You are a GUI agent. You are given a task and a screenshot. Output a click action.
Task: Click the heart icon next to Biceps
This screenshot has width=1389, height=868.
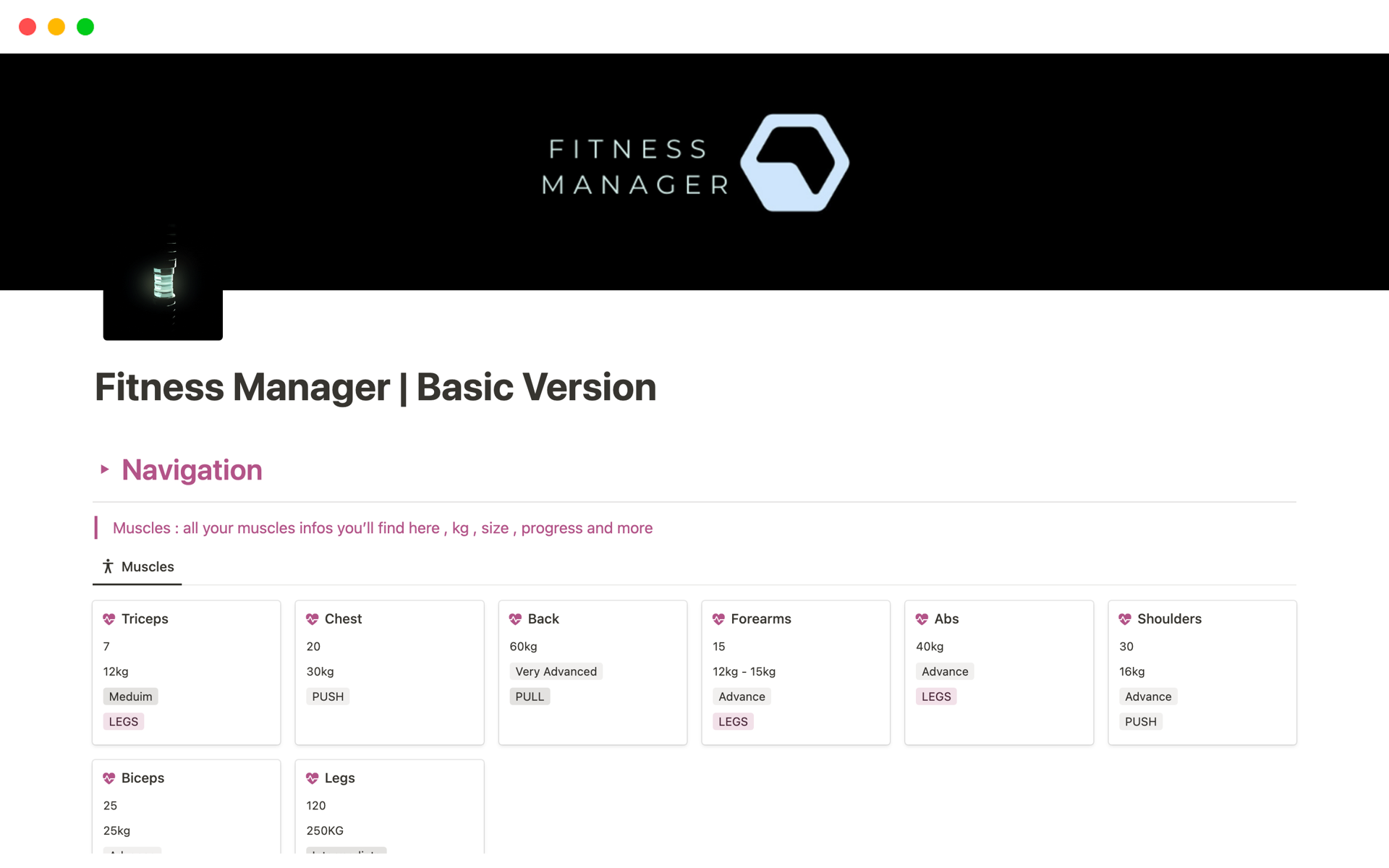click(109, 778)
